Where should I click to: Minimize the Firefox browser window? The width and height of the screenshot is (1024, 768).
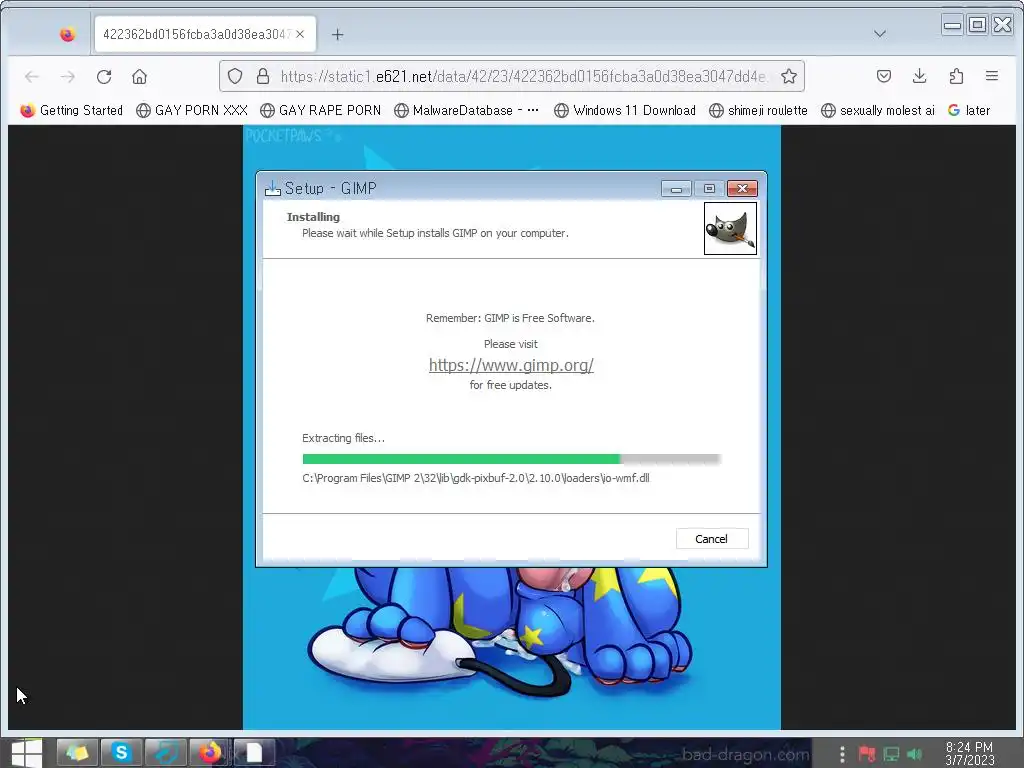pos(952,25)
